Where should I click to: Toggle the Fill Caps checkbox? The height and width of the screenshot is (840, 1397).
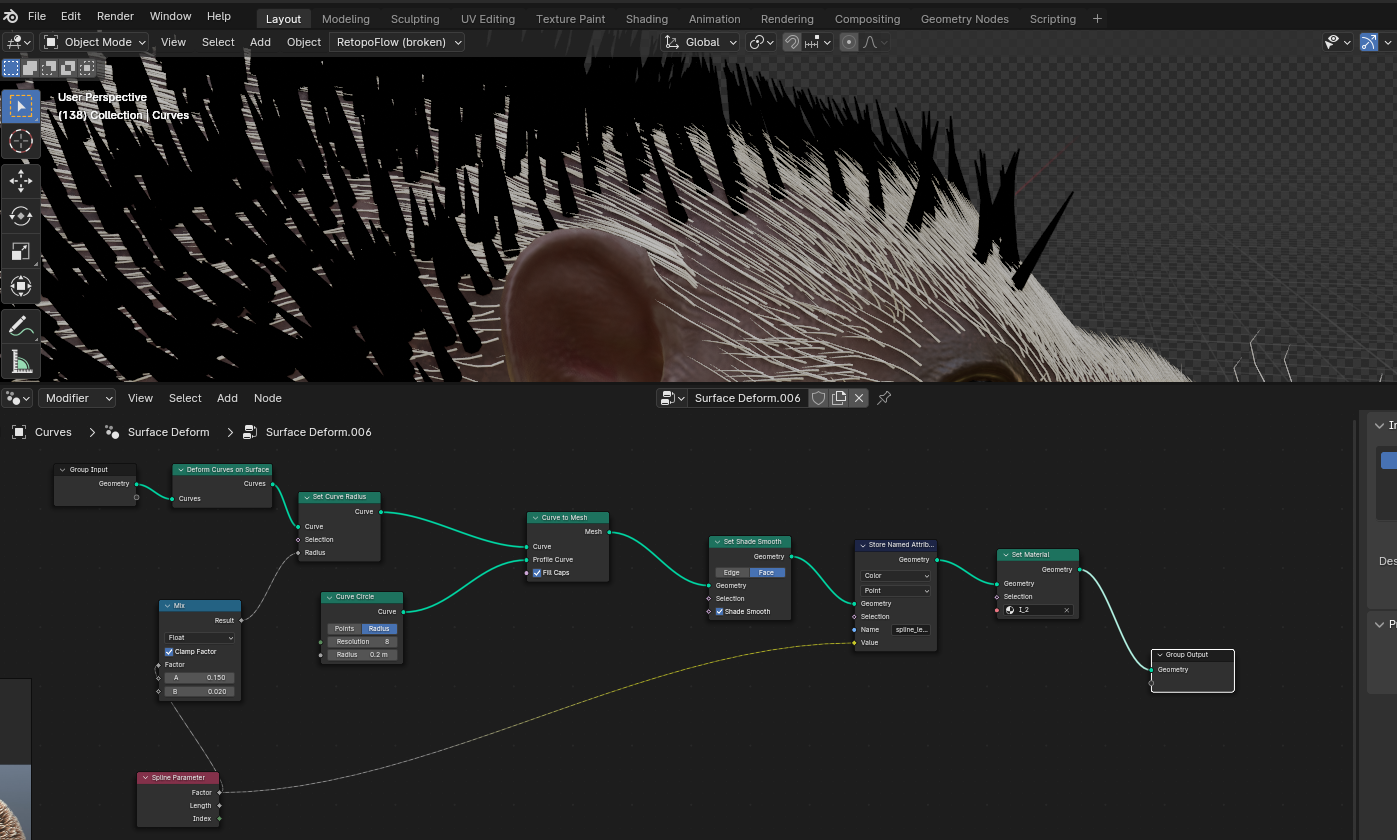(x=537, y=573)
